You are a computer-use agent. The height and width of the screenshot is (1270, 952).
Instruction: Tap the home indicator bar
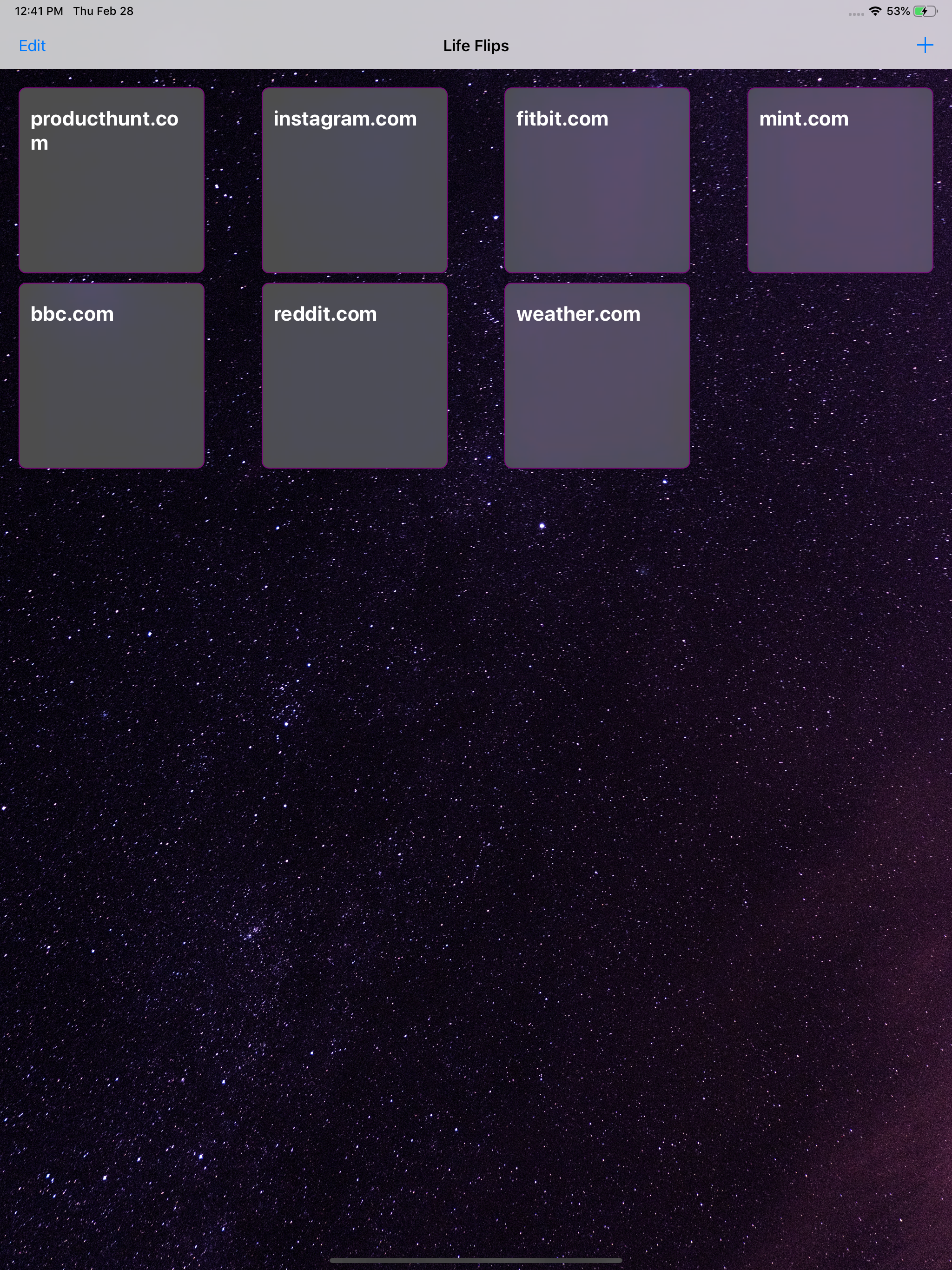[x=476, y=1260]
